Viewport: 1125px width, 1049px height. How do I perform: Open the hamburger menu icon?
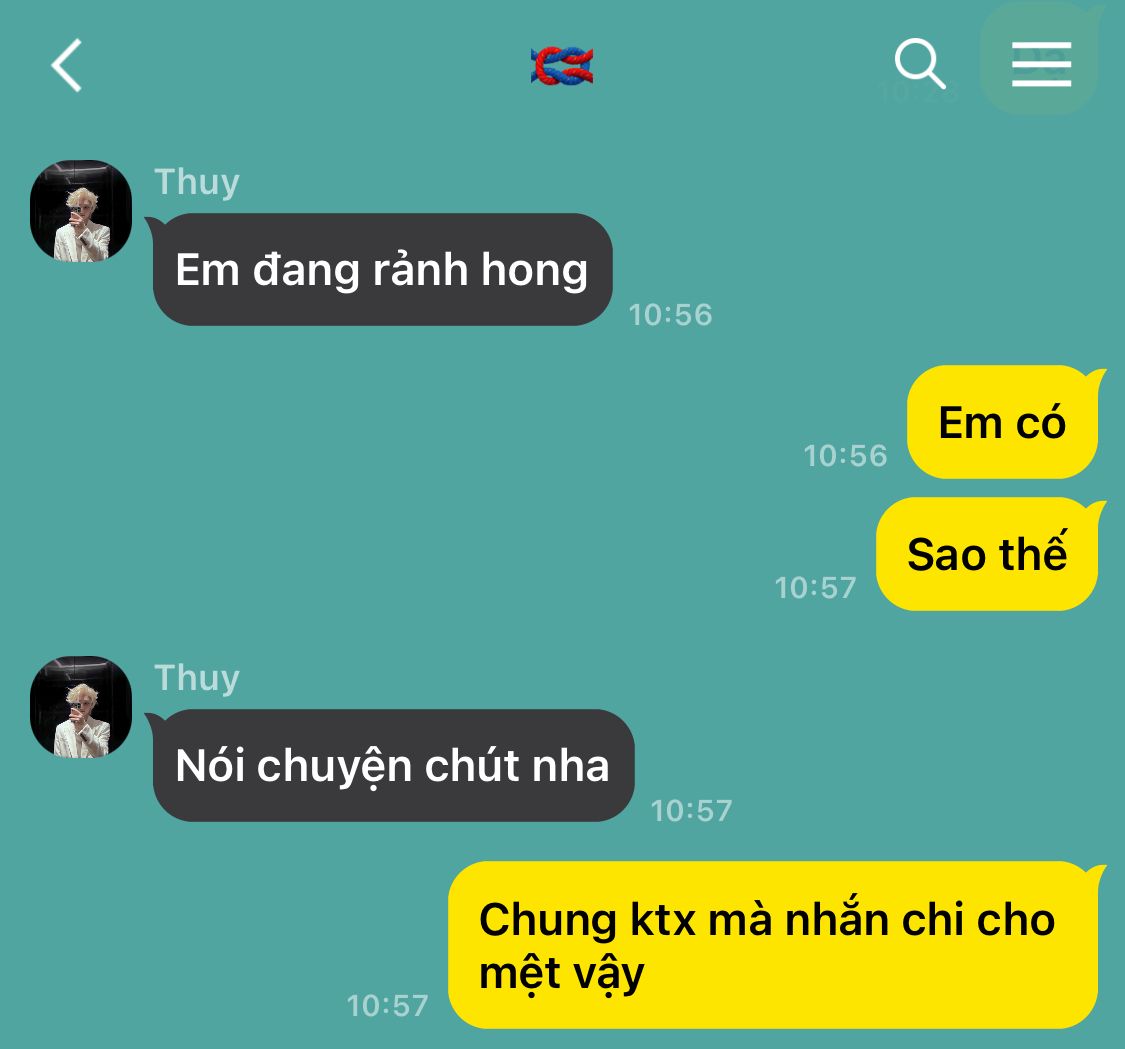pyautogui.click(x=1041, y=64)
